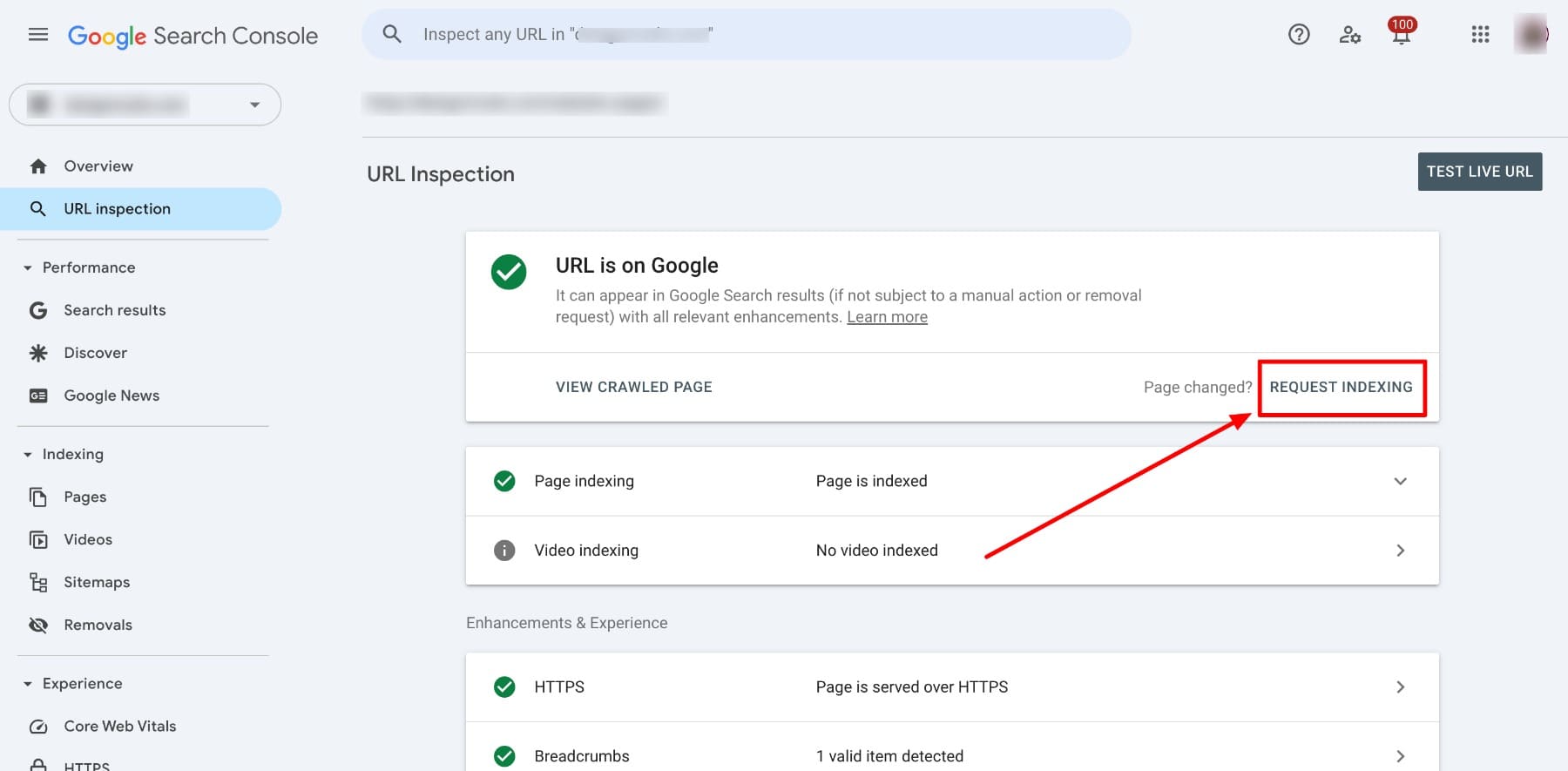
Task: Click the 'Enhancements & Experience' heading
Action: point(567,623)
